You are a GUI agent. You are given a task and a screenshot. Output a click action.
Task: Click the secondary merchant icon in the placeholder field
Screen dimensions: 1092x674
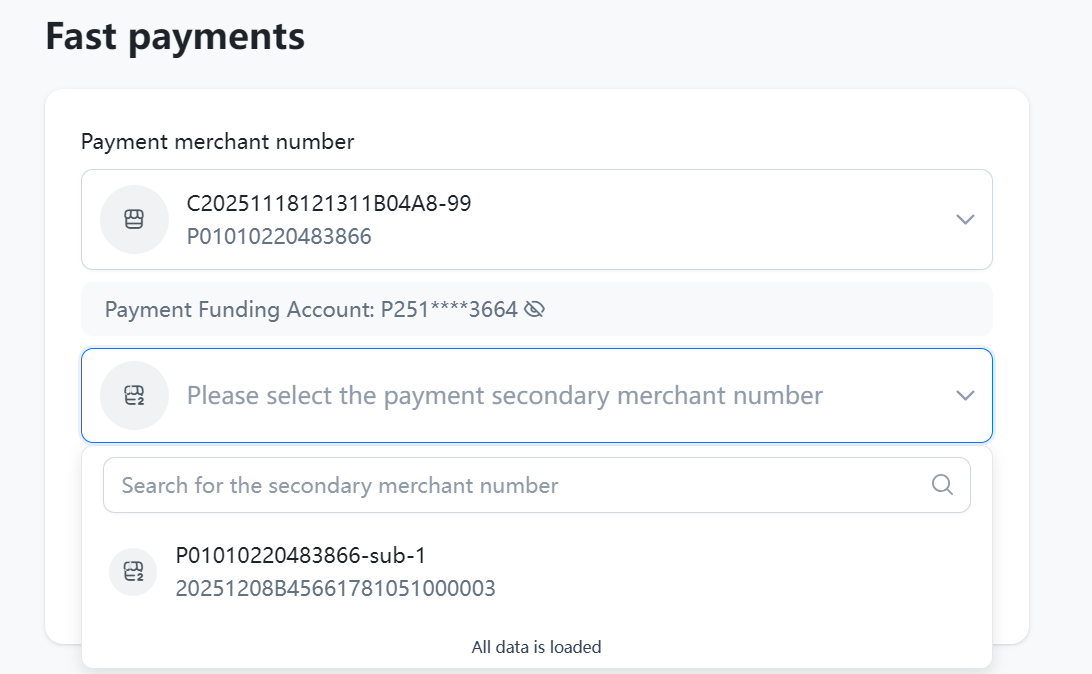134,395
